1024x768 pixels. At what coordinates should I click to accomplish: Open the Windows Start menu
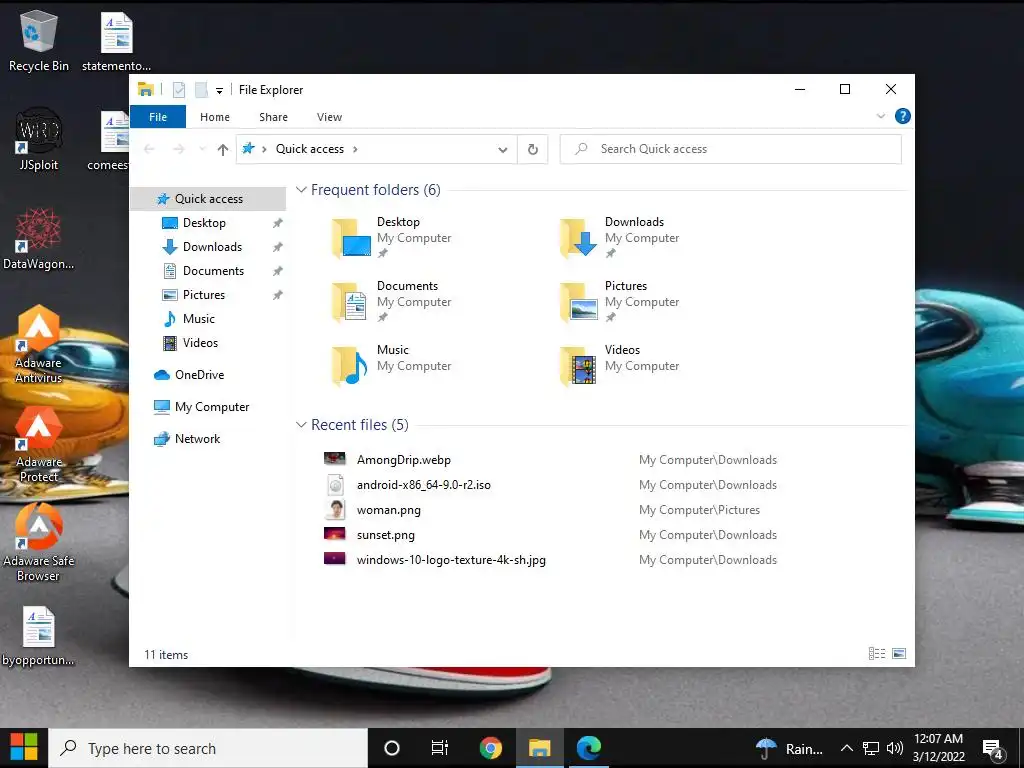tap(24, 748)
